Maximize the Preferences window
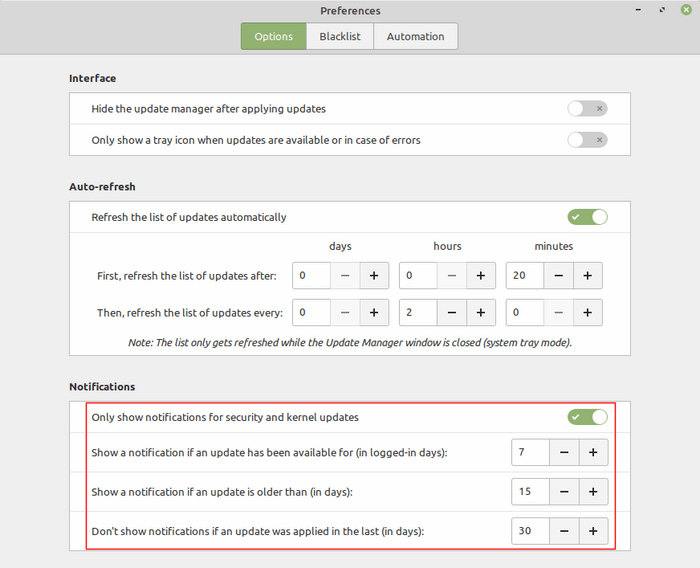This screenshot has height=568, width=700. 662,9
